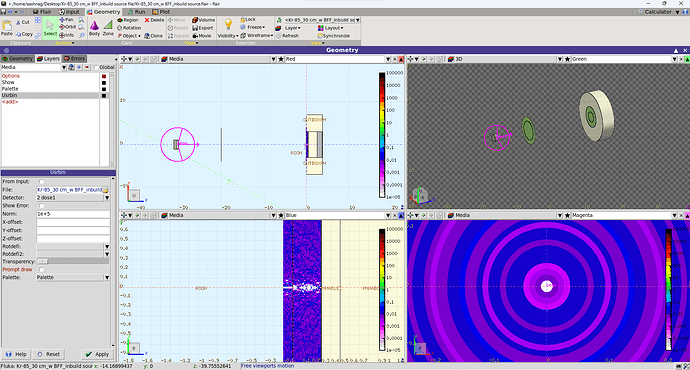This screenshot has width=690, height=370.
Task: Open the Media layer selector dropdown in Layers panel
Action: point(64,67)
